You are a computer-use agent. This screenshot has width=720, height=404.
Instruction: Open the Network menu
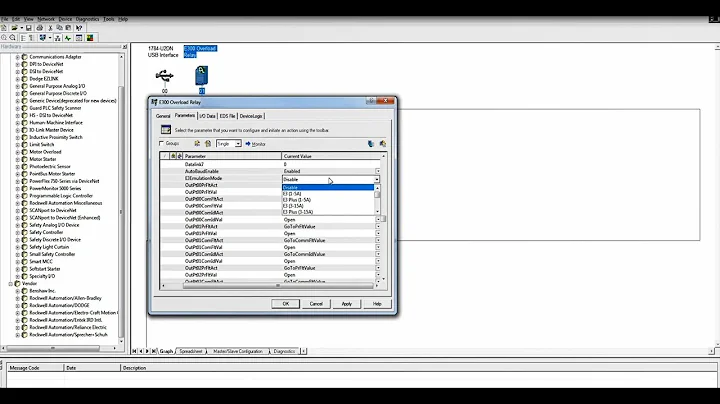pos(46,19)
